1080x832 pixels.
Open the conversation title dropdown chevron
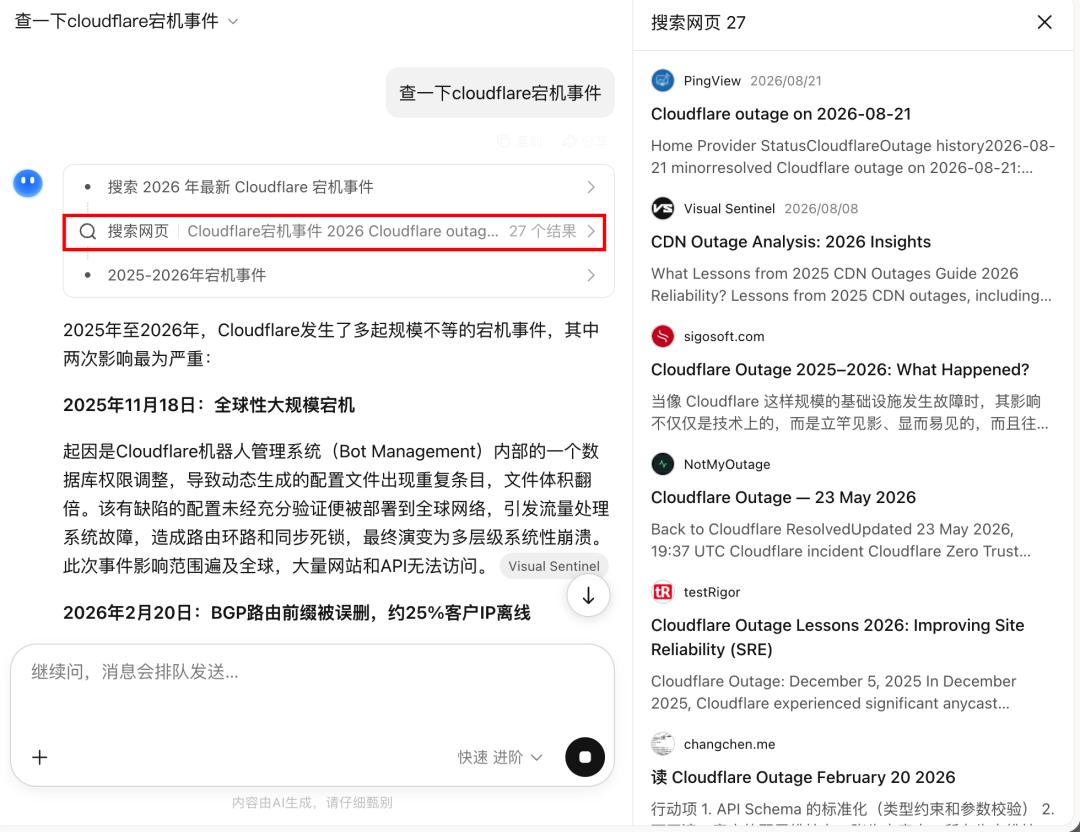pyautogui.click(x=233, y=22)
